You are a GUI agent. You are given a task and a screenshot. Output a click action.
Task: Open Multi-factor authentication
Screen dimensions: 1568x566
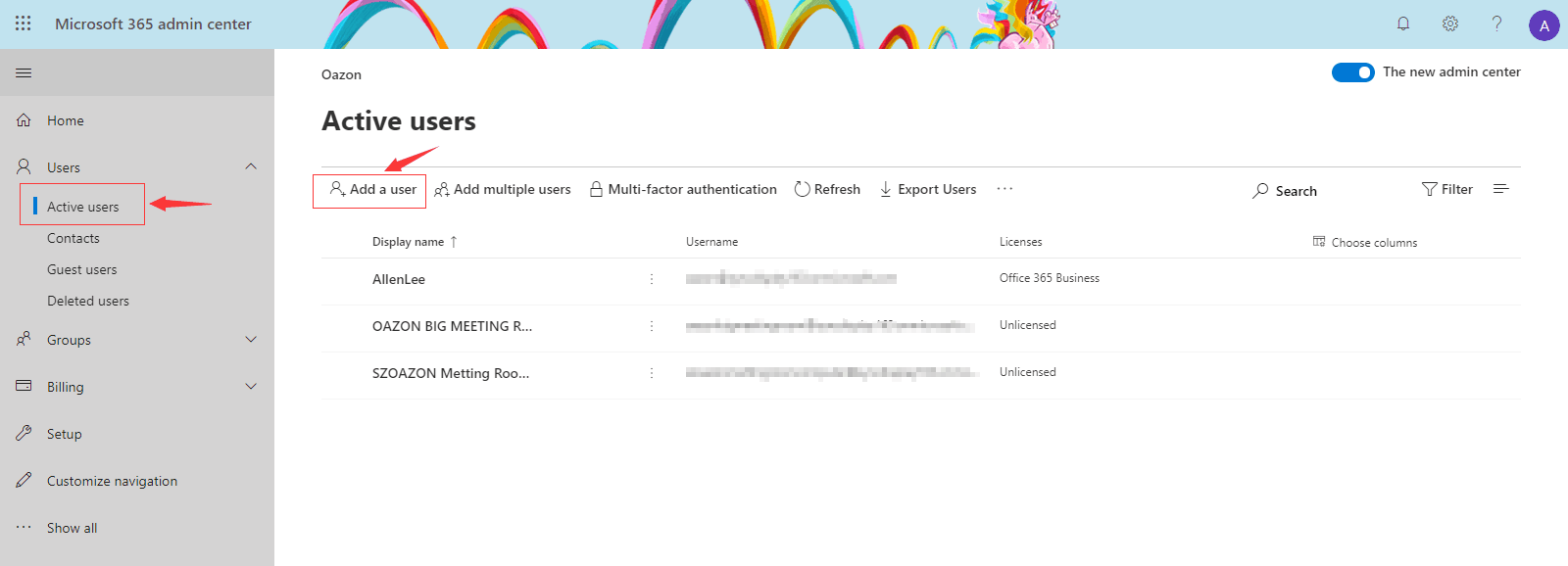coord(683,189)
